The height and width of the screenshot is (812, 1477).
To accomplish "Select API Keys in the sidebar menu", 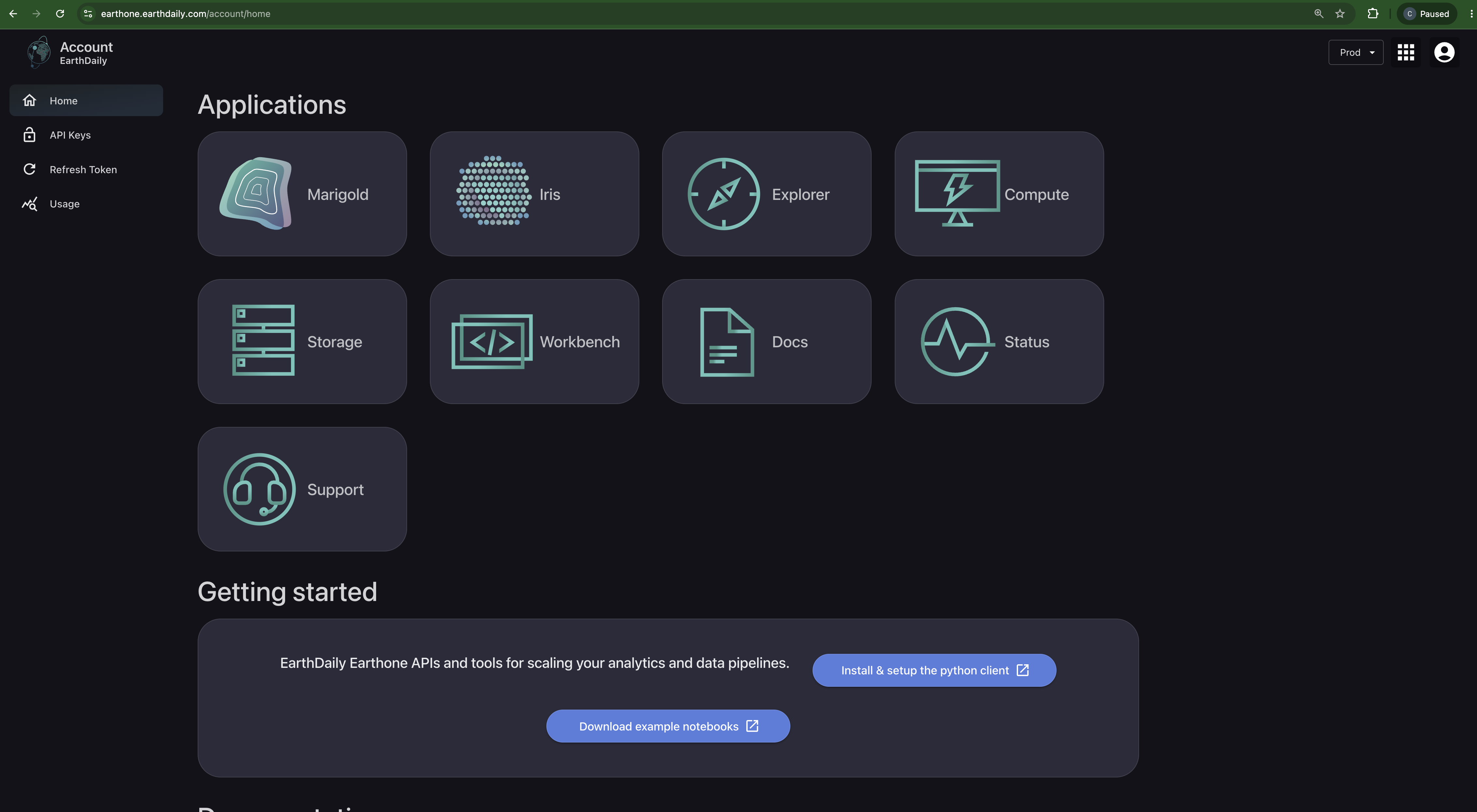I will pos(86,135).
